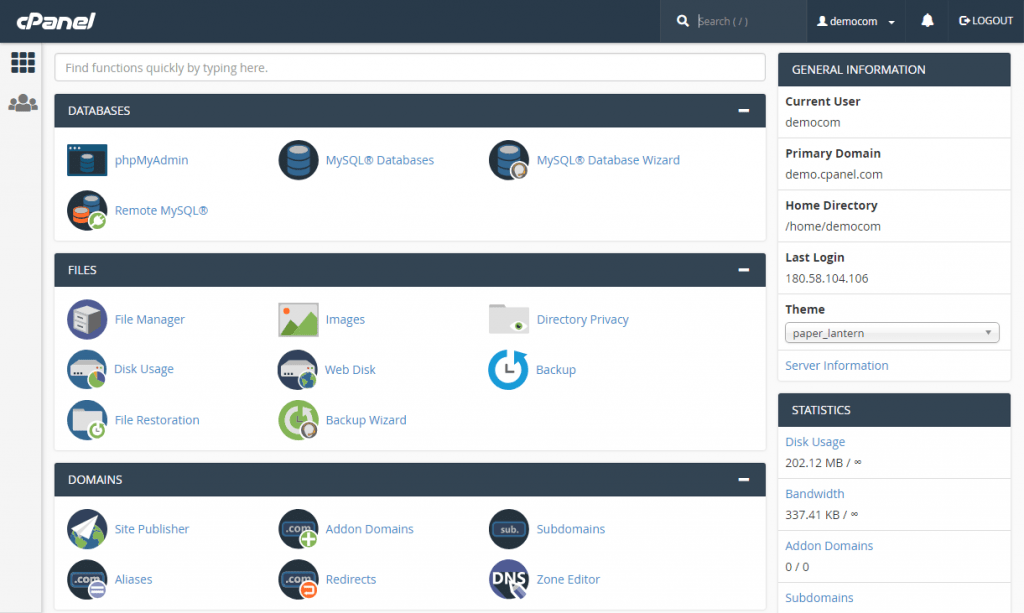Open Disk Usage statistics link

(x=815, y=442)
